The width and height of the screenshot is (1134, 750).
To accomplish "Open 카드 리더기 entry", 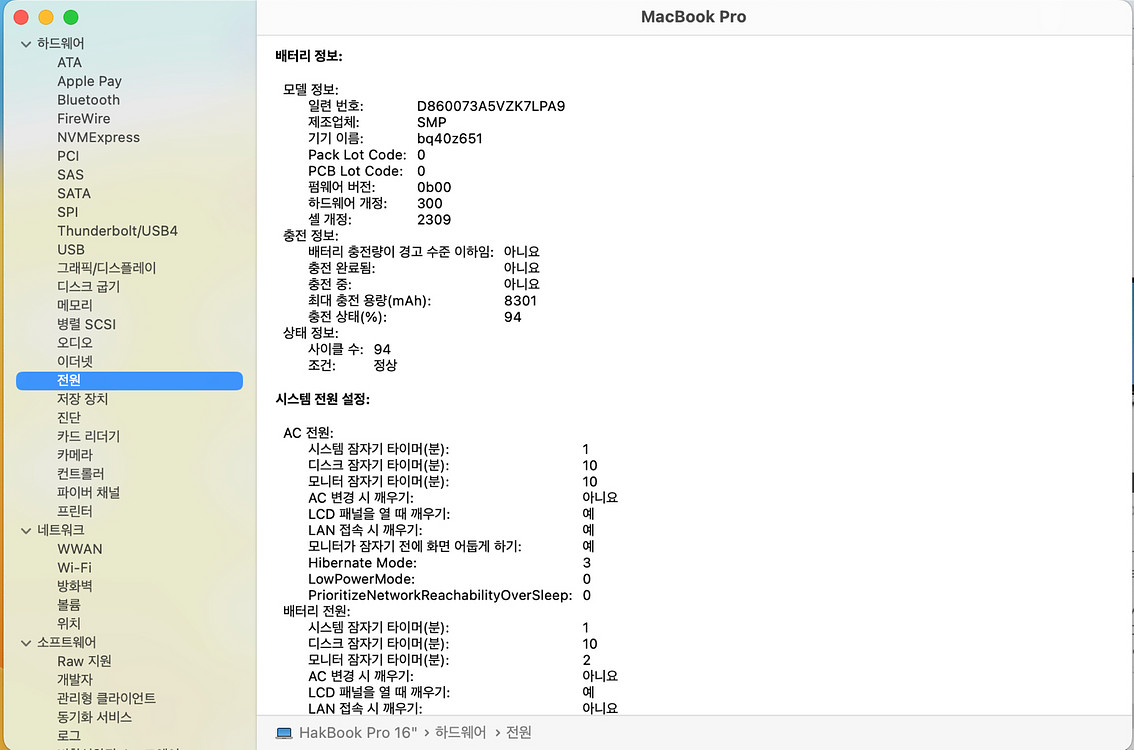I will (88, 437).
